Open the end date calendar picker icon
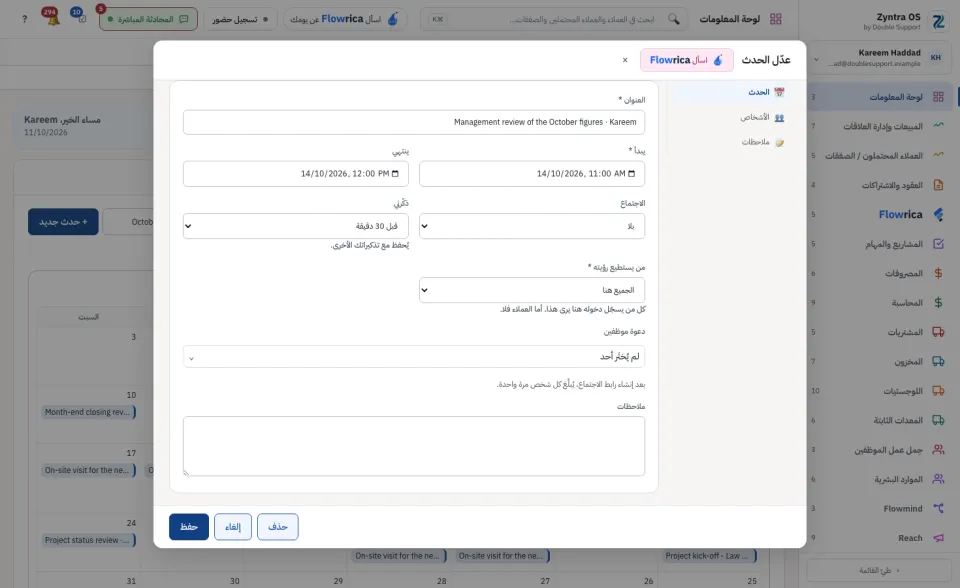This screenshot has height=588, width=960. point(395,174)
